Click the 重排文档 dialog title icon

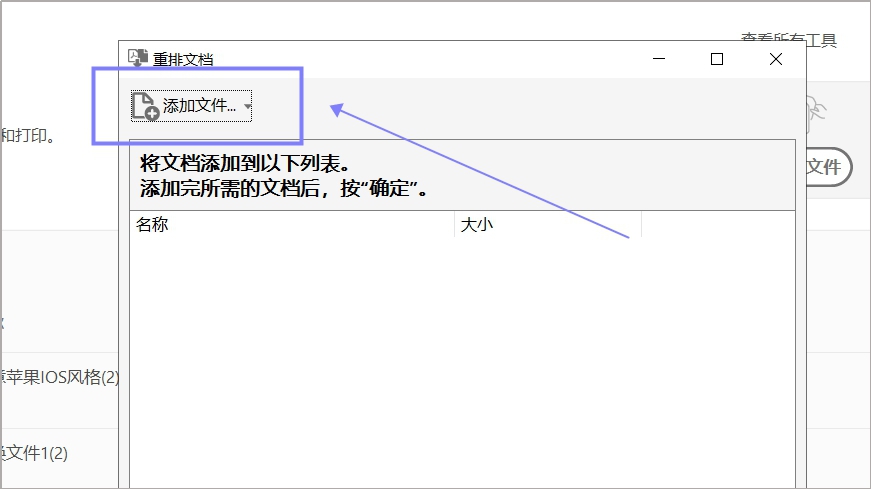point(137,58)
